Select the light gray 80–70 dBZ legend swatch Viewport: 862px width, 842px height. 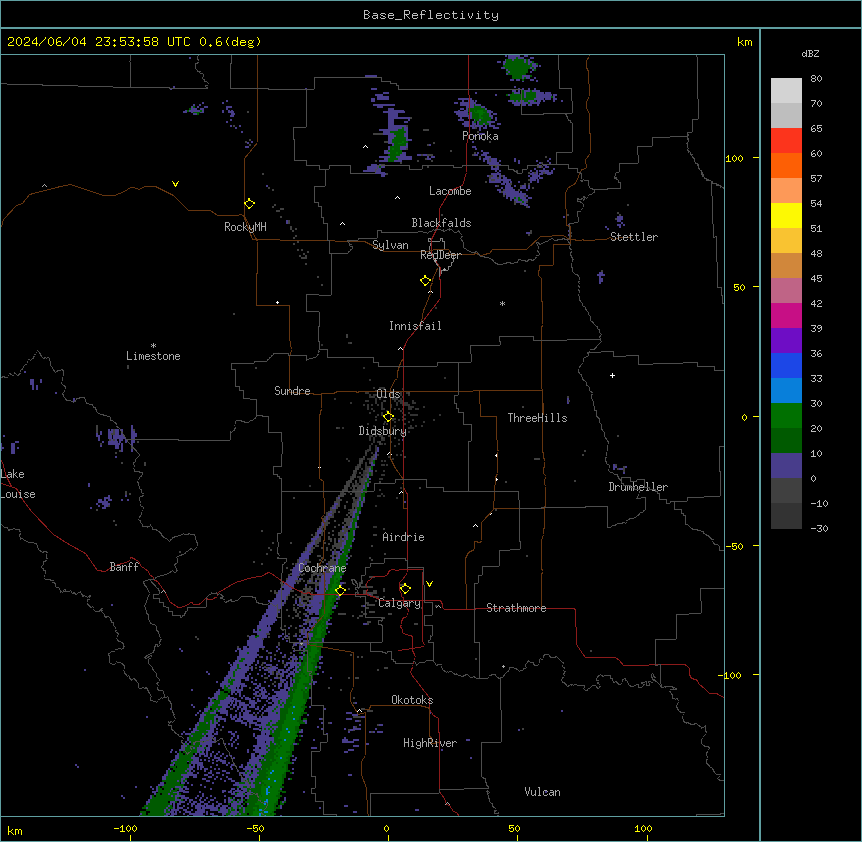[x=786, y=90]
